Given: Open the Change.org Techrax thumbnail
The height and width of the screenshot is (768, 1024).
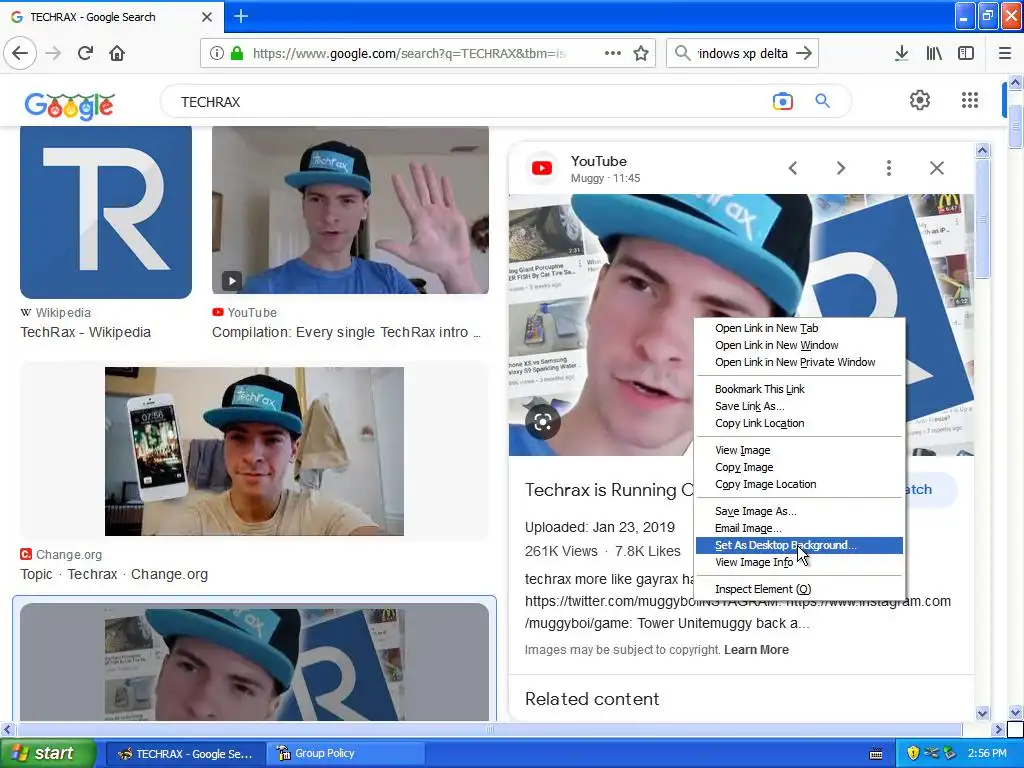Looking at the screenshot, I should (x=254, y=451).
